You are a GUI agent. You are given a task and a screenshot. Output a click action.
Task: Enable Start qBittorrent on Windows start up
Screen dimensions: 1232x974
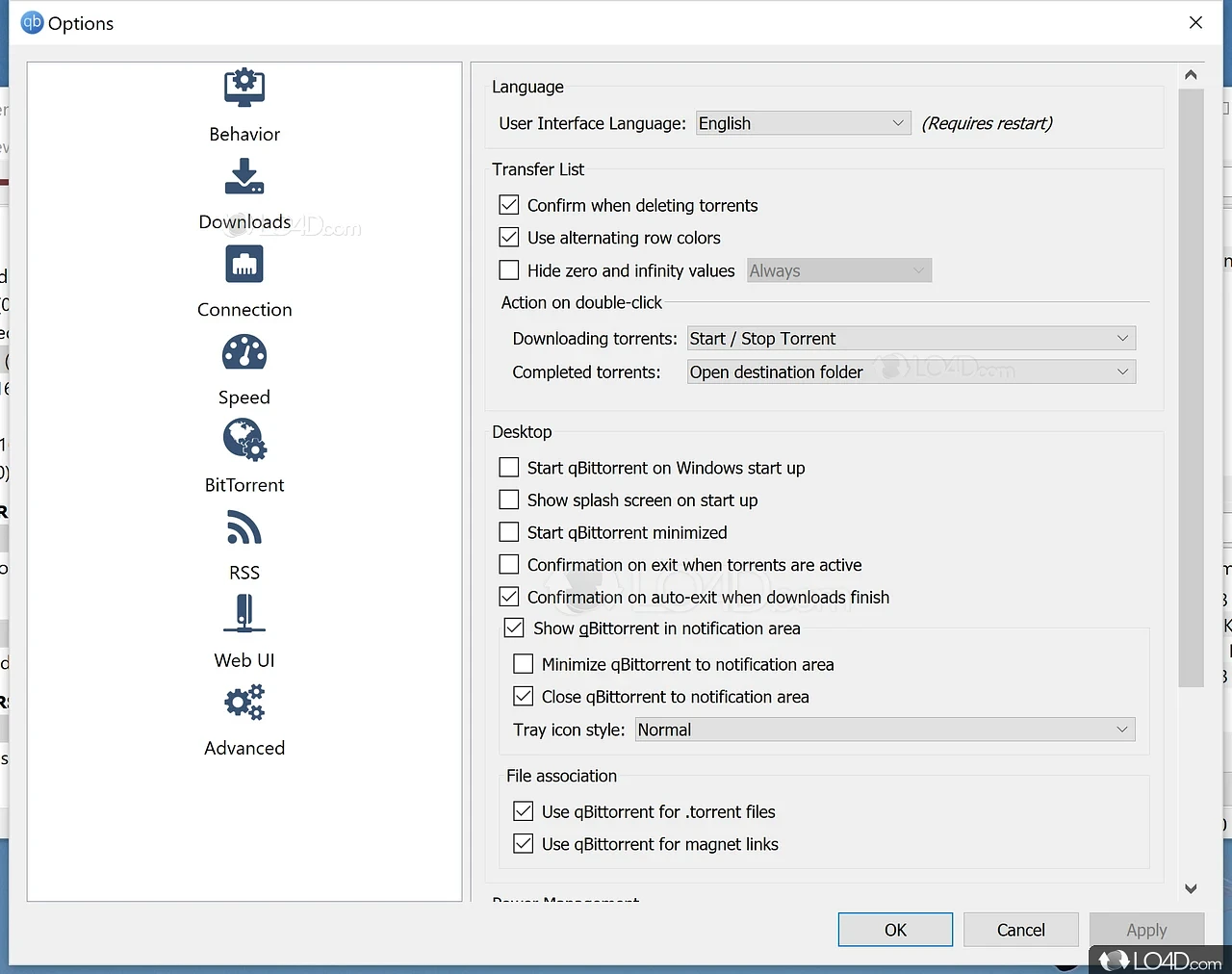(509, 468)
